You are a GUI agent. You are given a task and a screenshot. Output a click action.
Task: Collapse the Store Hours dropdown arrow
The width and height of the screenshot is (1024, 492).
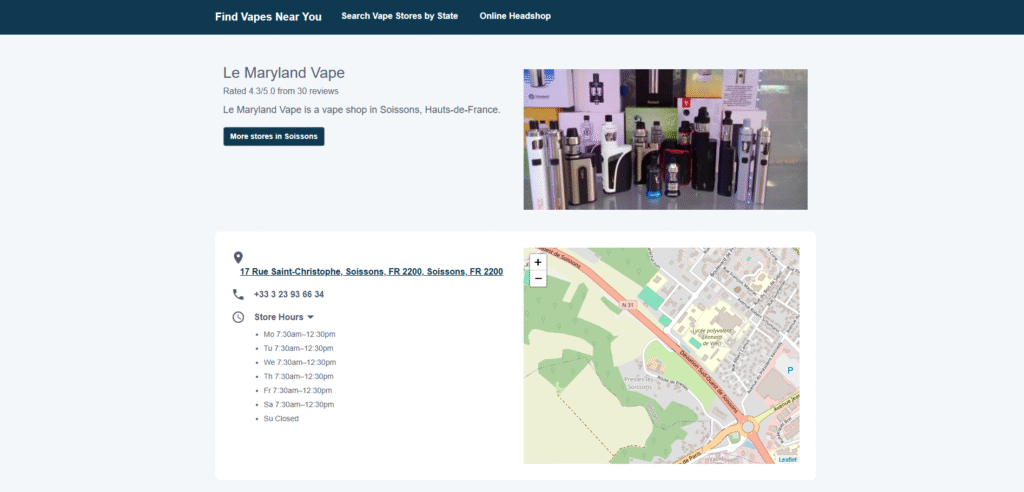click(311, 317)
